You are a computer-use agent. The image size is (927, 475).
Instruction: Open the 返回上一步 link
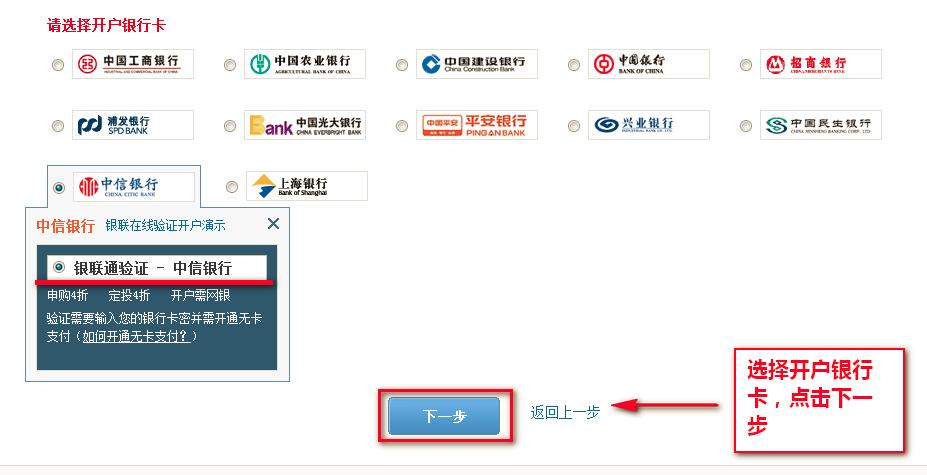click(x=565, y=412)
